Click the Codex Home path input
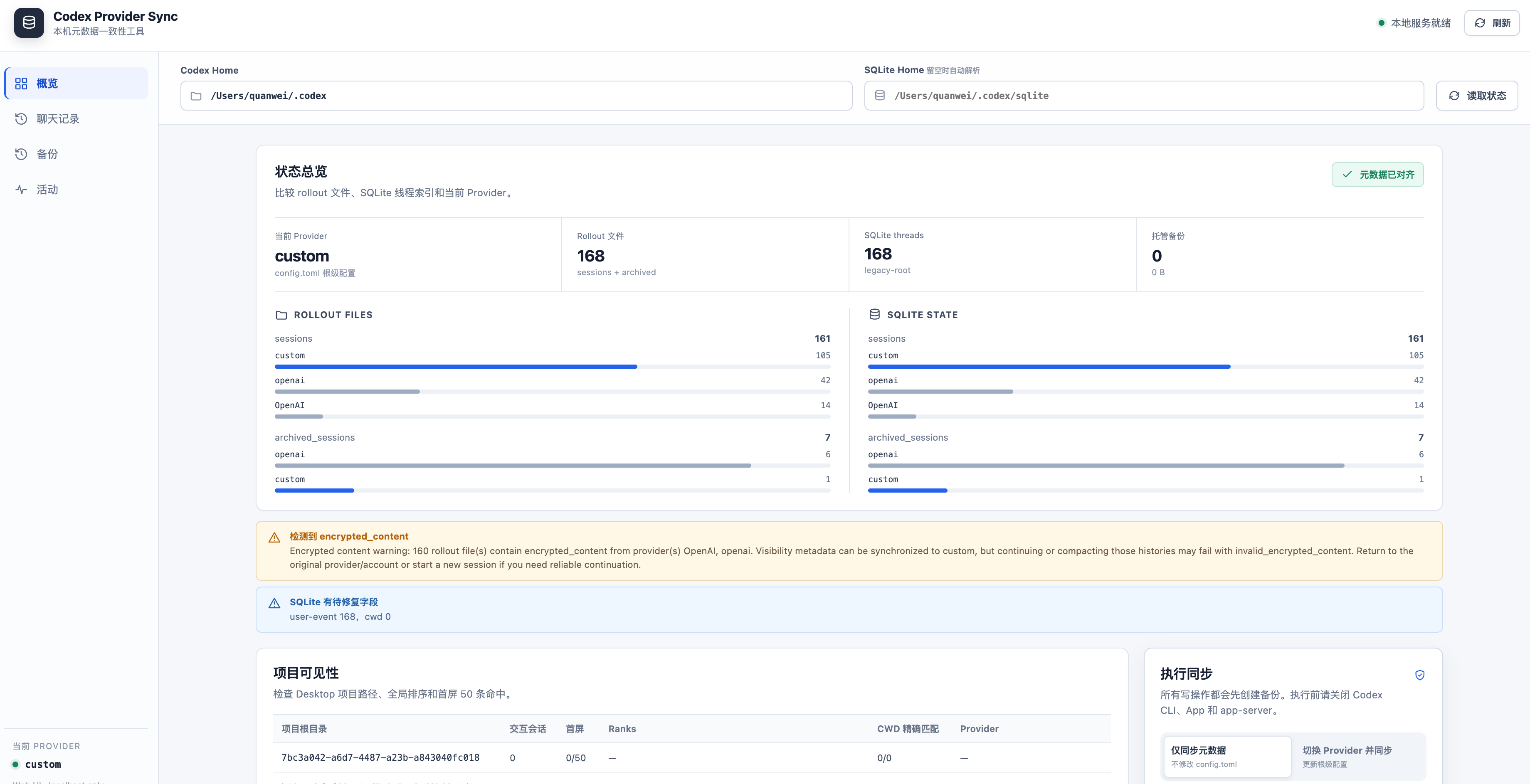 click(516, 96)
